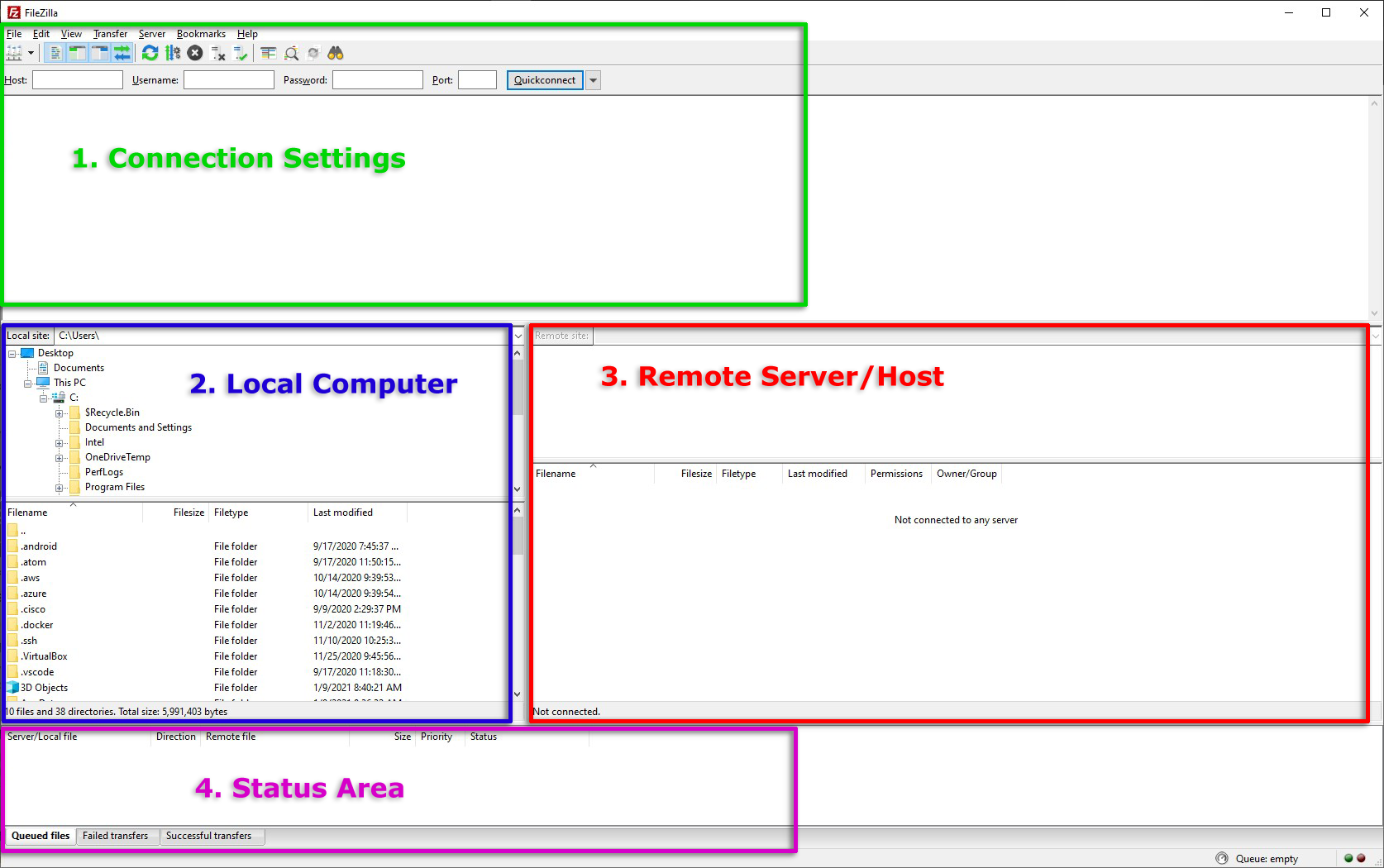Viewport: 1384px width, 868px height.
Task: Expand the Program Files folder node
Action: [x=60, y=488]
